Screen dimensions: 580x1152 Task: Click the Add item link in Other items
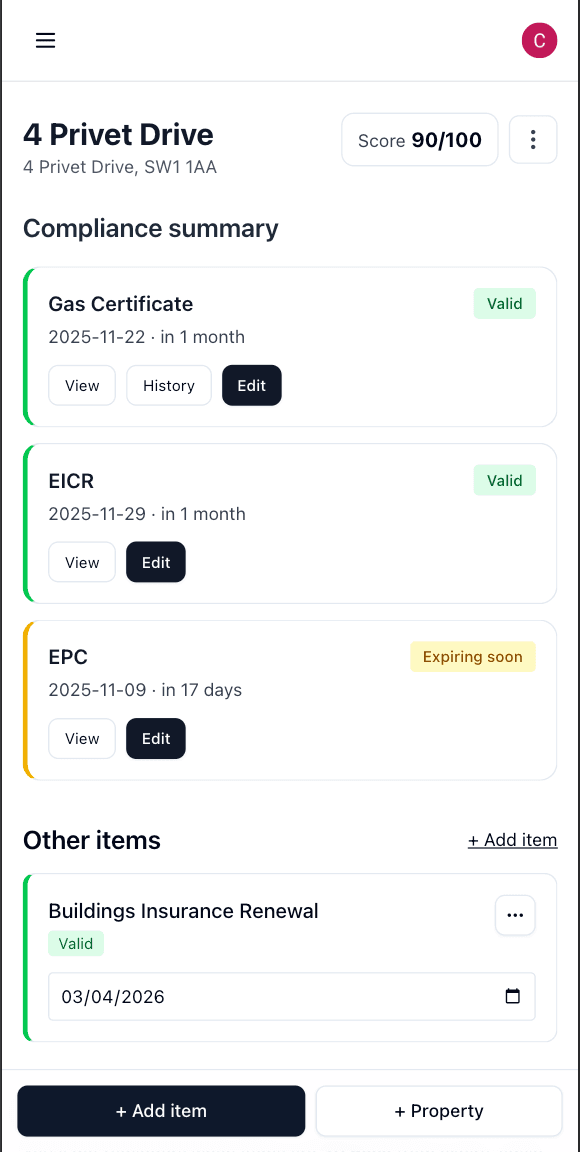click(x=512, y=840)
